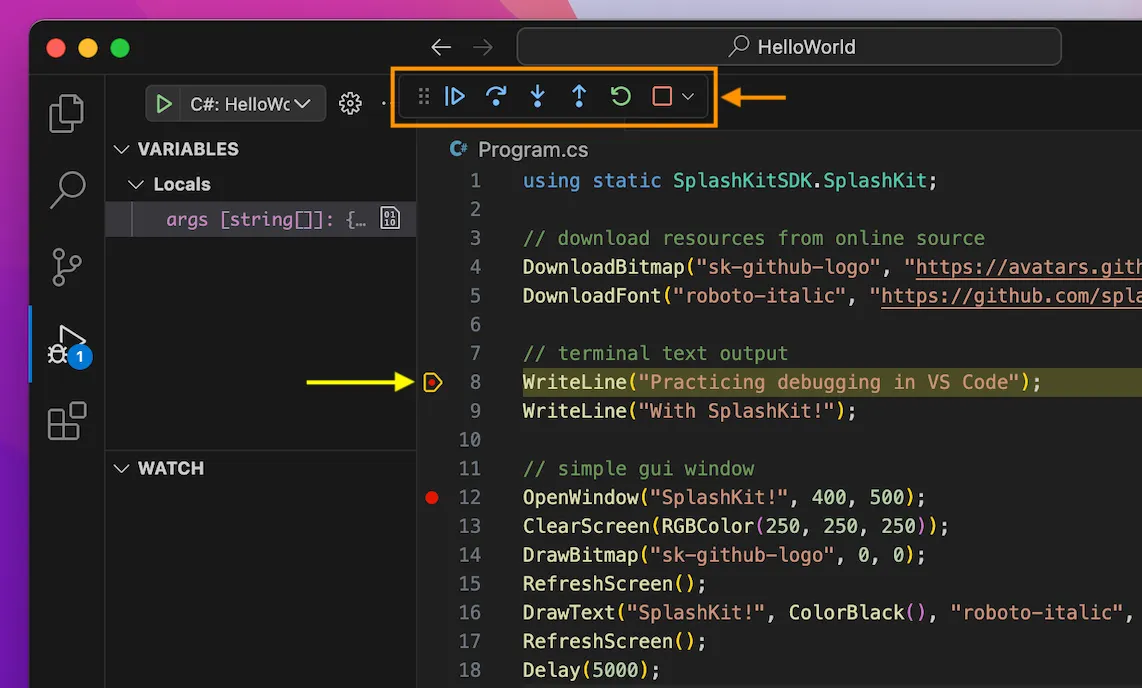Click 'RefreshScreen();' on line 17
The width and height of the screenshot is (1142, 688).
coord(615,641)
